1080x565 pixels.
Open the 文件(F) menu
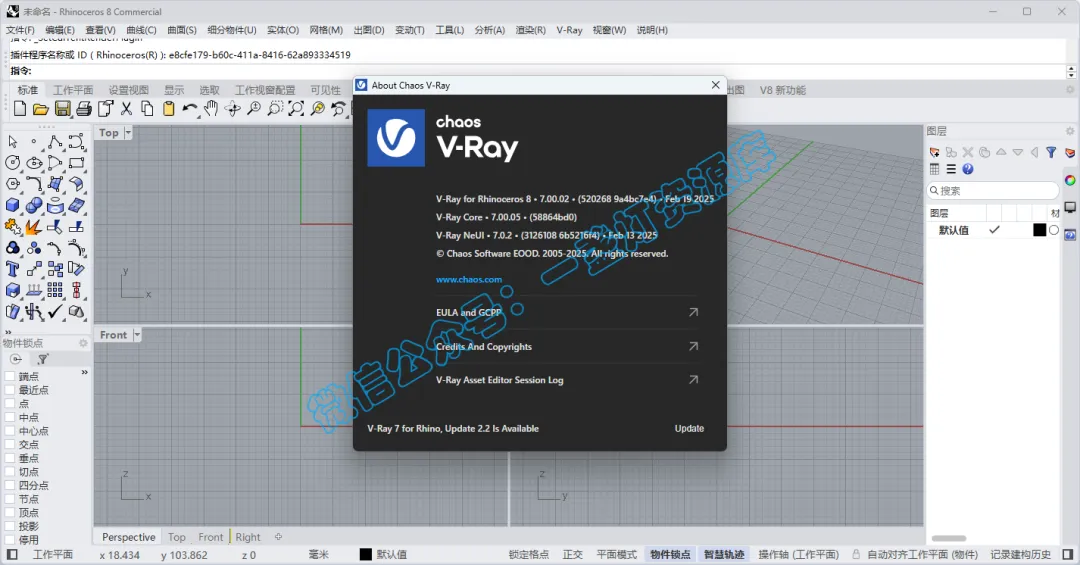pyautogui.click(x=20, y=30)
